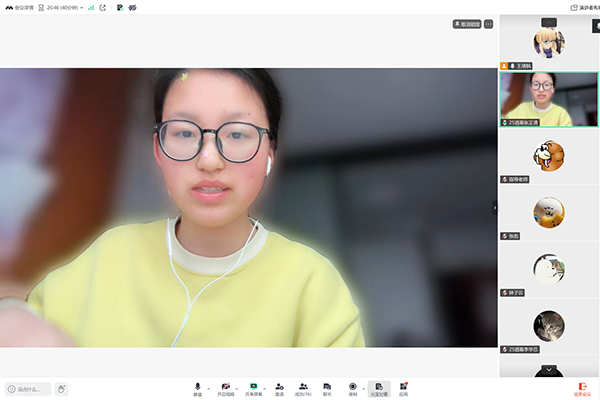
Task: Click the muted mic label under walrus avatar
Action: pyautogui.click(x=515, y=179)
